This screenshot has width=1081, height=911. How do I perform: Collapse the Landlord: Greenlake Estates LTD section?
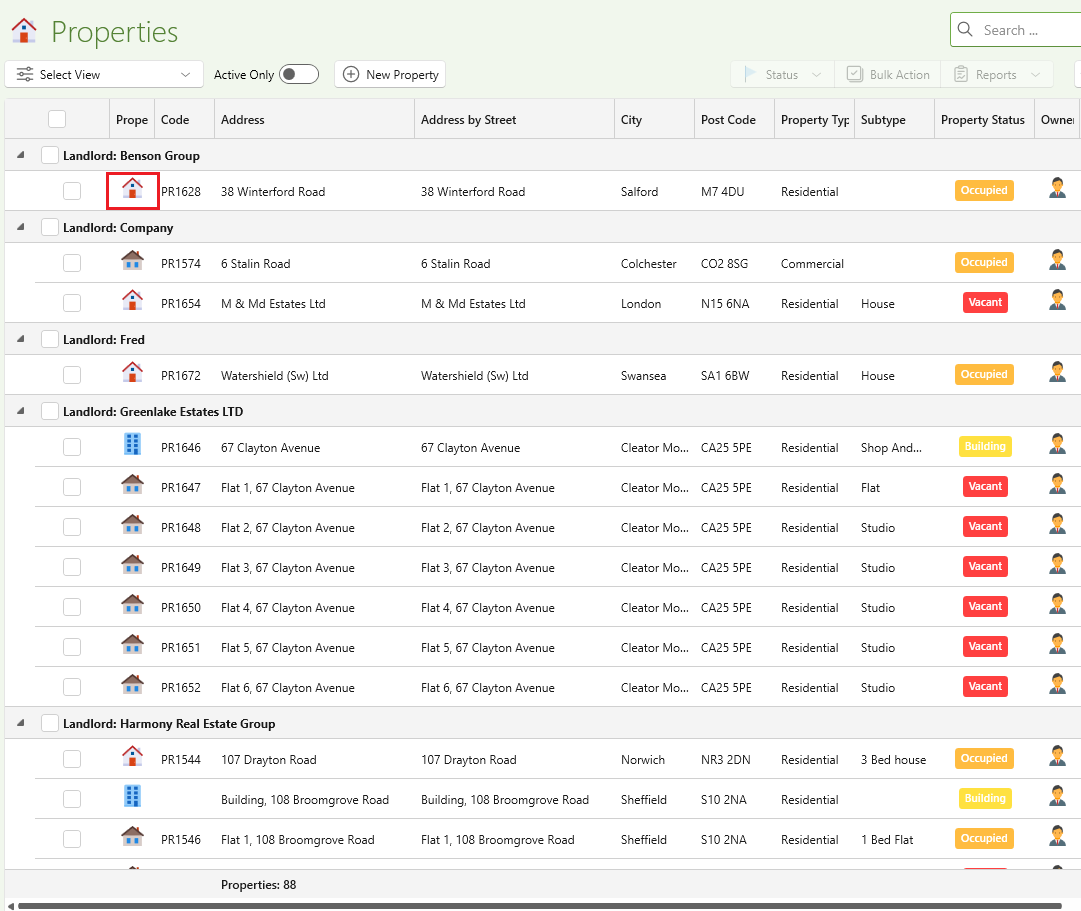[21, 411]
